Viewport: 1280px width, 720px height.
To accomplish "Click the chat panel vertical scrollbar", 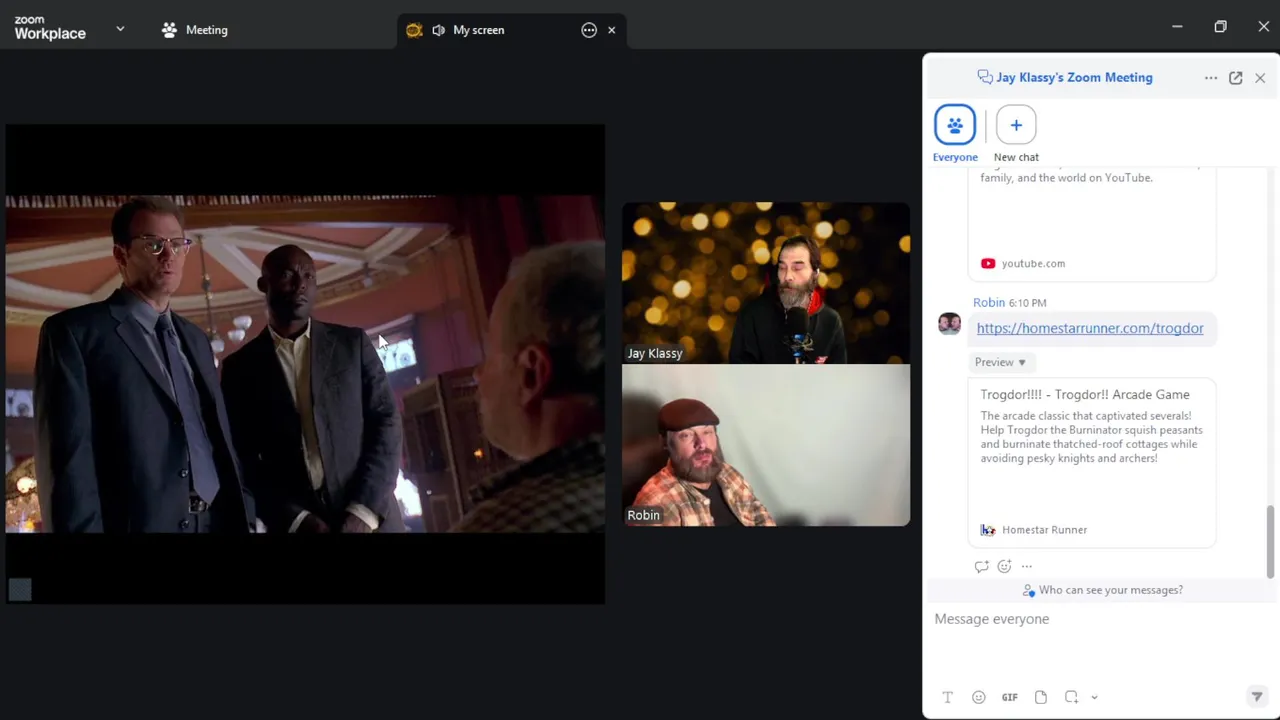I will [1271, 541].
